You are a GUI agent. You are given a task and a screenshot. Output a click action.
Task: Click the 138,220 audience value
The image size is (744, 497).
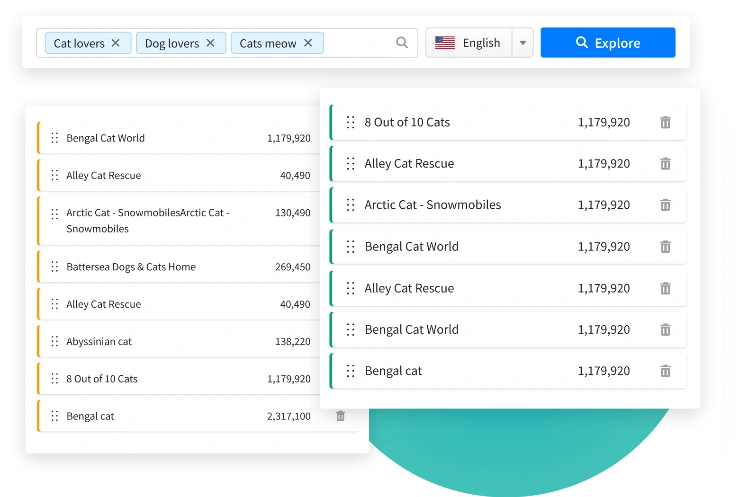(x=293, y=341)
